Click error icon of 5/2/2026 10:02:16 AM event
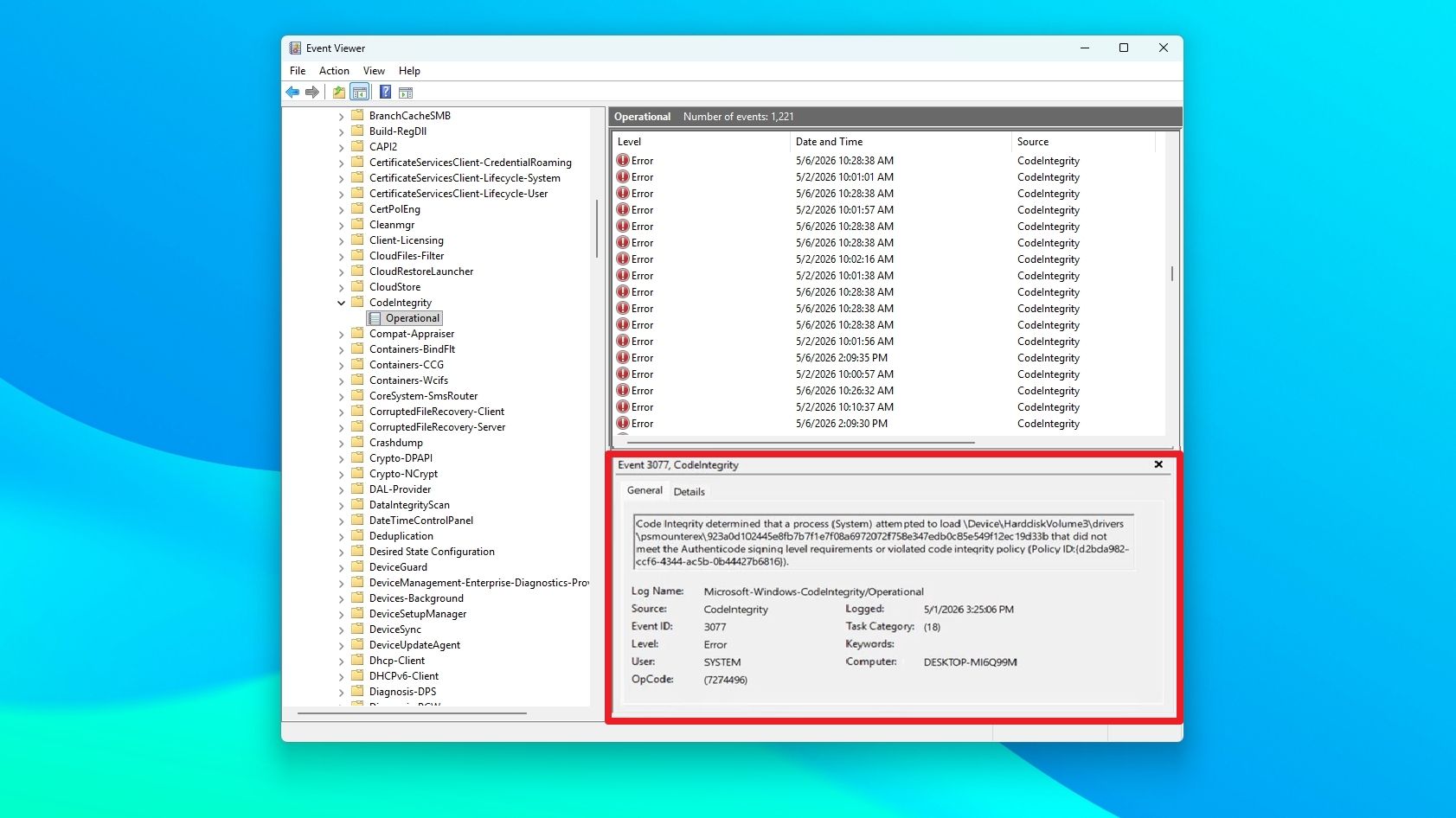 point(623,259)
